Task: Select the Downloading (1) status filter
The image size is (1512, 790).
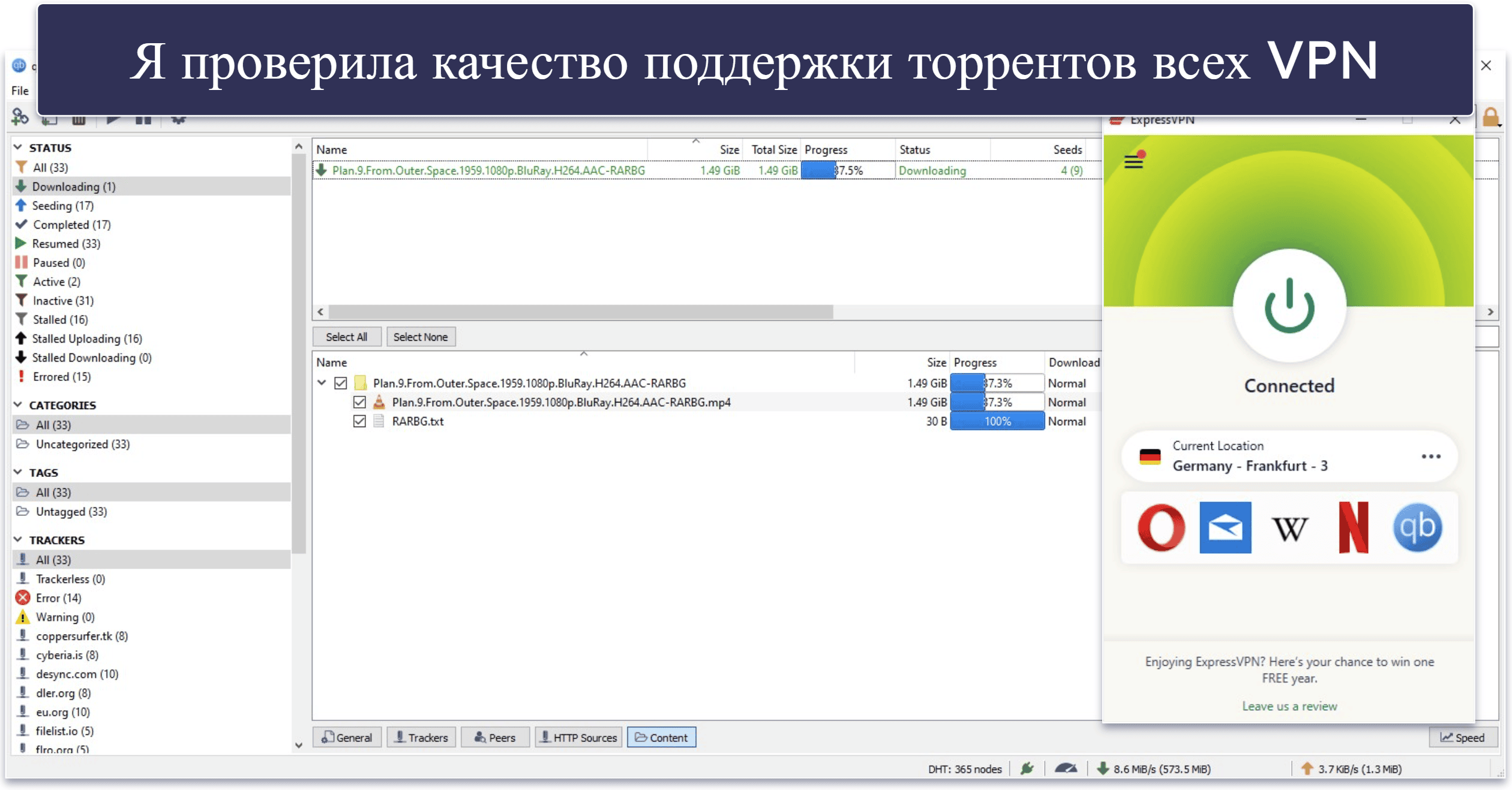Action: pos(151,186)
